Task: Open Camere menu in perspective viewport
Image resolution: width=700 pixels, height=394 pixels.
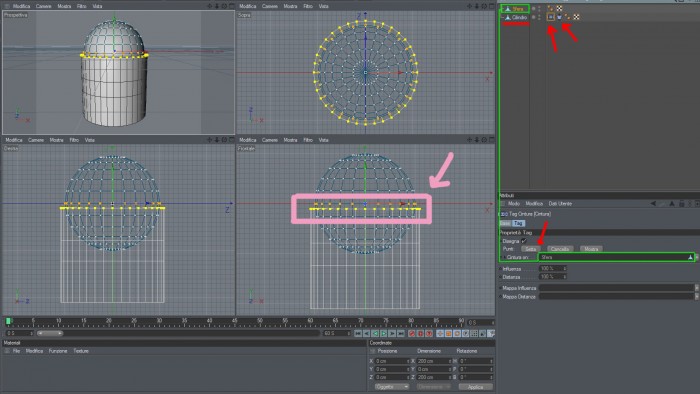Action: (x=43, y=6)
